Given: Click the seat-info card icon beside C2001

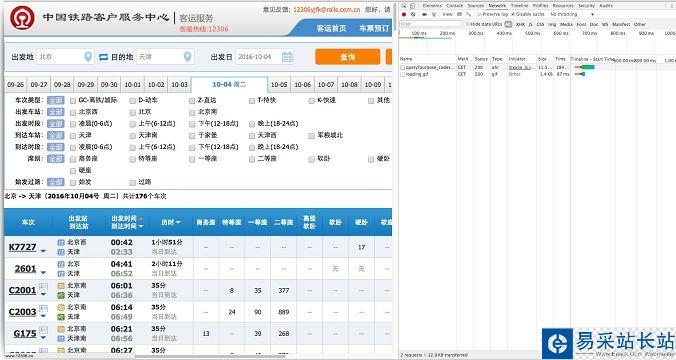Looking at the screenshot, I should coord(43,286).
